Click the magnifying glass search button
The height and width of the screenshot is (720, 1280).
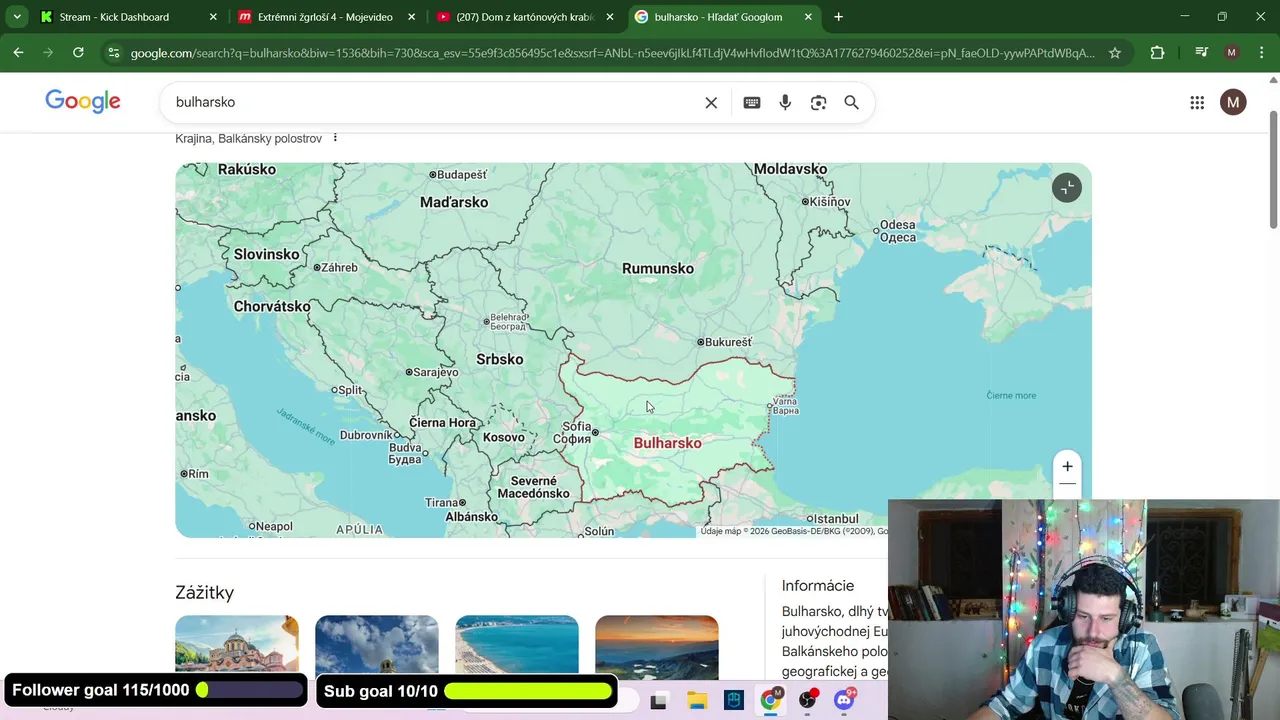851,102
